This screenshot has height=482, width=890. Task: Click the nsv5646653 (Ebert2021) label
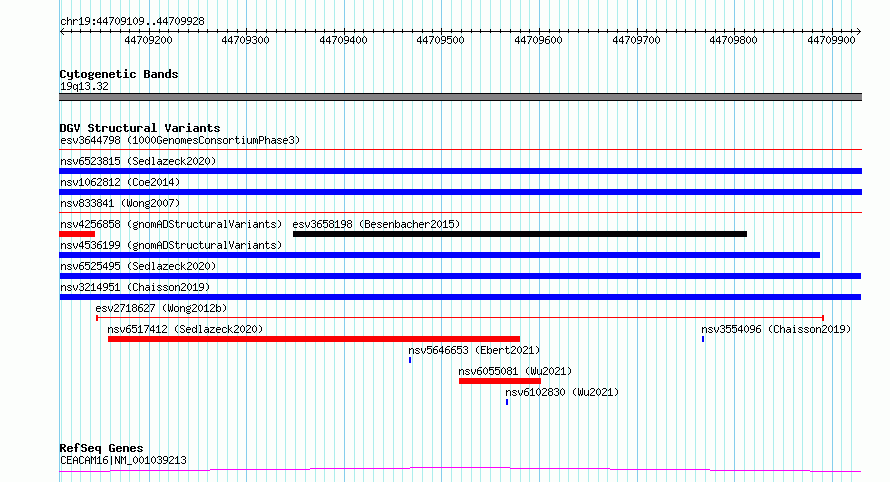(474, 350)
